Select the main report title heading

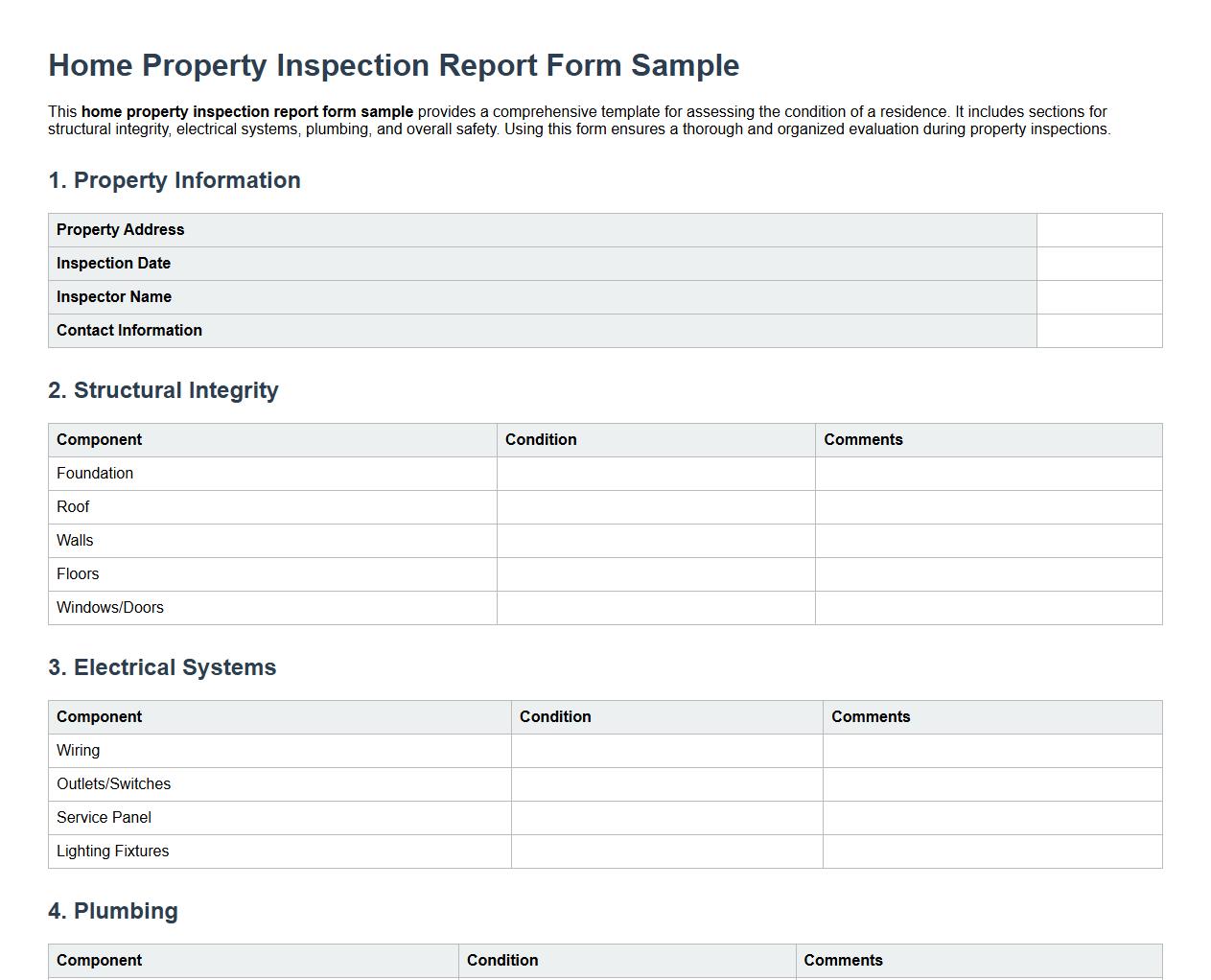393,65
